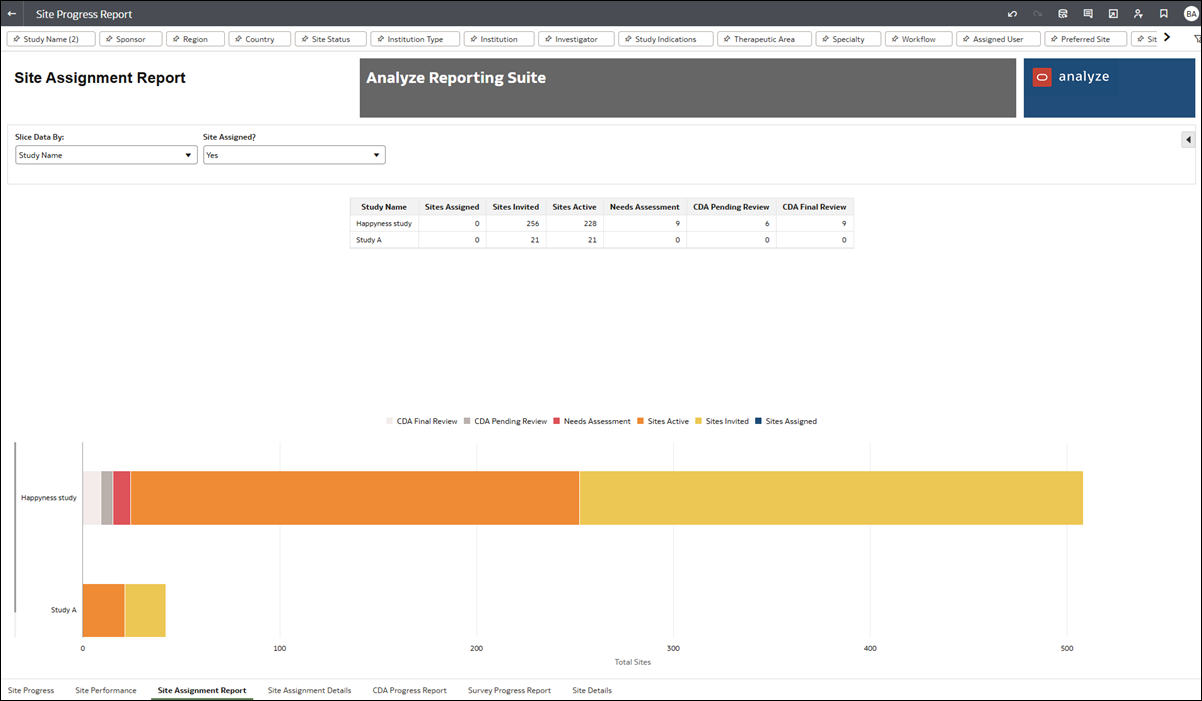1202x701 pixels.
Task: Open the Region filter
Action: [195, 39]
